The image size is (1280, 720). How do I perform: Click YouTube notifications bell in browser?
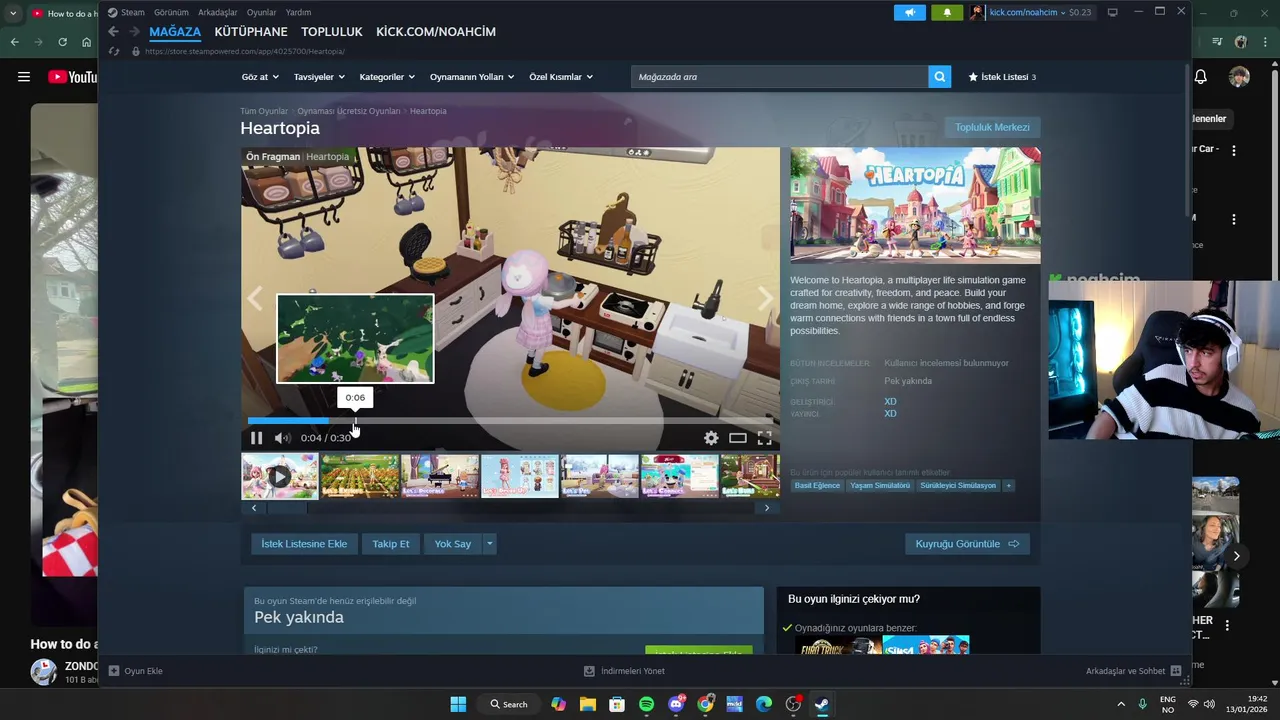click(x=1201, y=77)
